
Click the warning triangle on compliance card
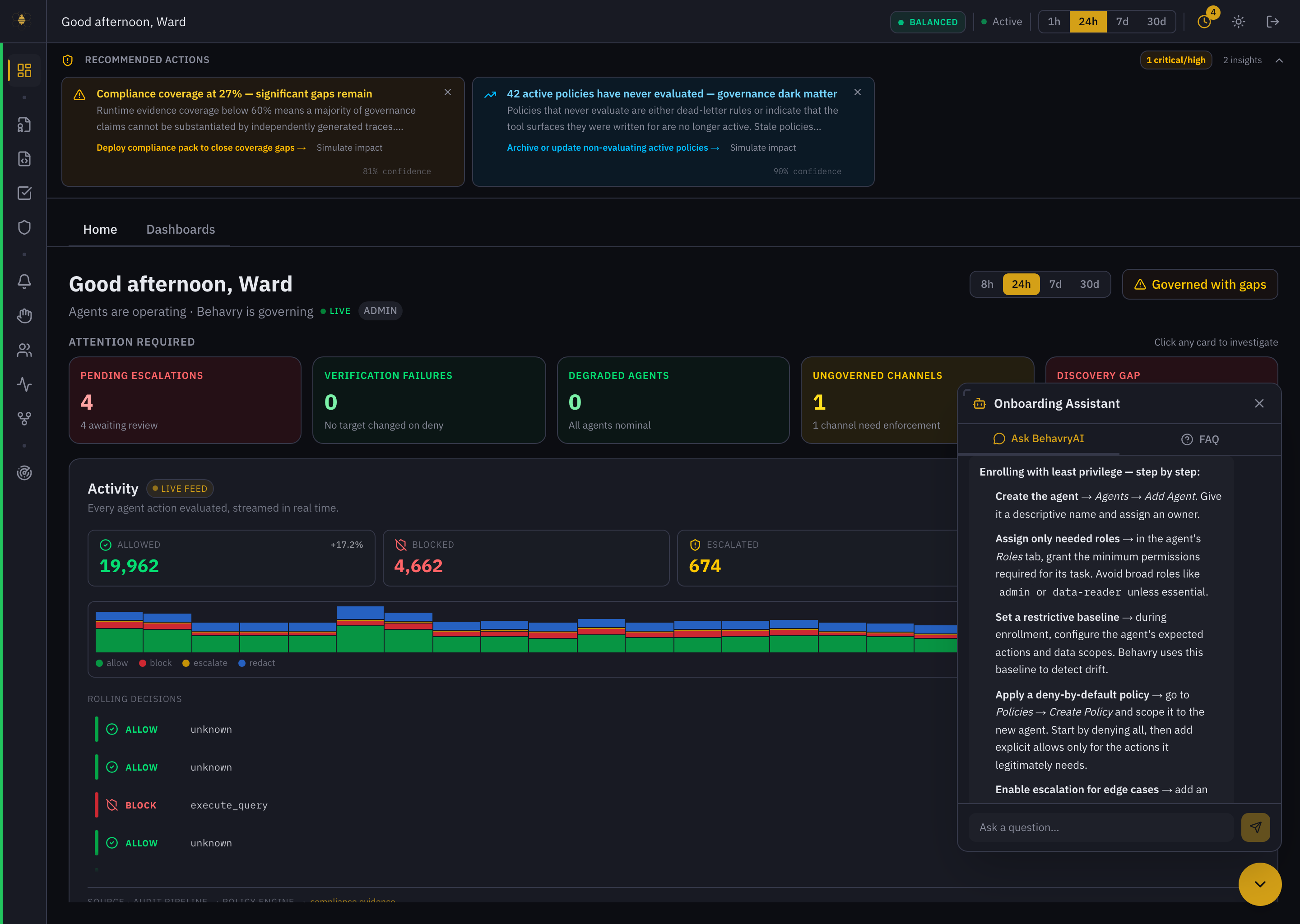[80, 94]
